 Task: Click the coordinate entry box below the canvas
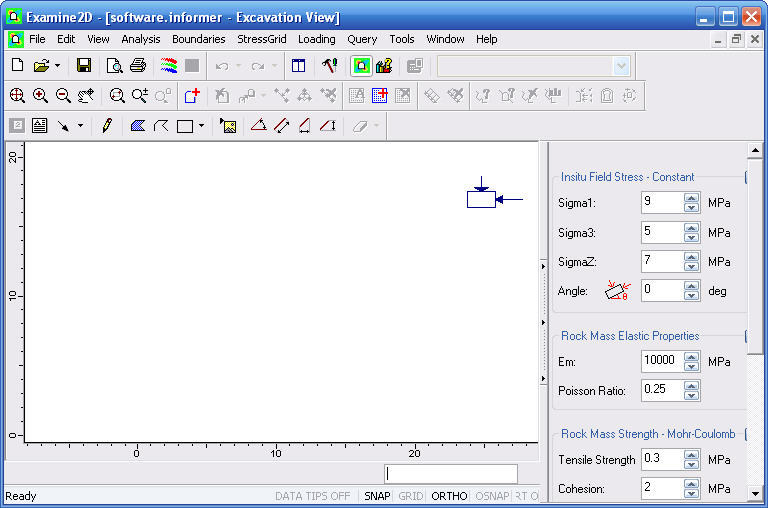(451, 474)
